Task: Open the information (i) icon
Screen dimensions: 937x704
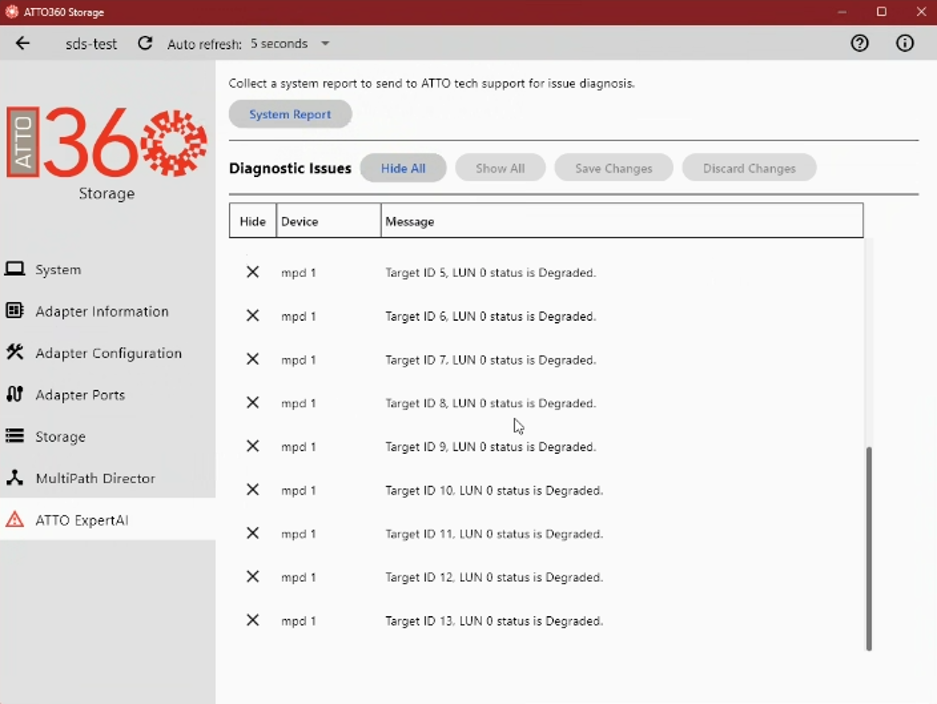Action: (x=904, y=43)
